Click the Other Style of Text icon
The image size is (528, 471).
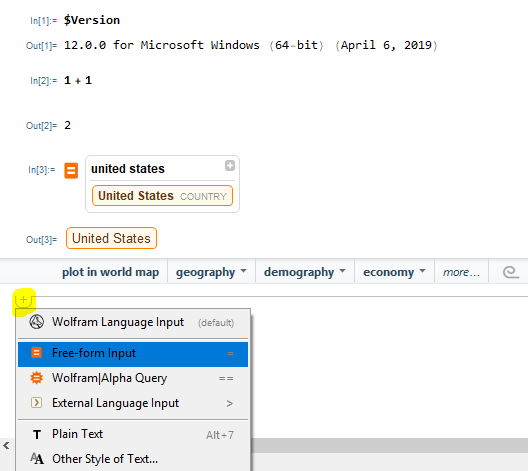(37, 459)
